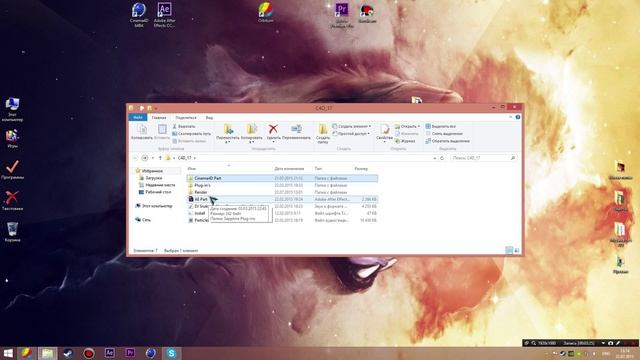The image size is (640, 360).
Task: Click Вставить ярлык (Paste shortcut) in ribbon
Action: [189, 141]
